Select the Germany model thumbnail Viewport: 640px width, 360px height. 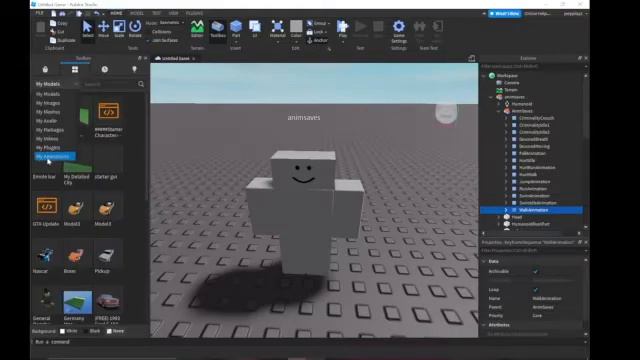point(78,302)
